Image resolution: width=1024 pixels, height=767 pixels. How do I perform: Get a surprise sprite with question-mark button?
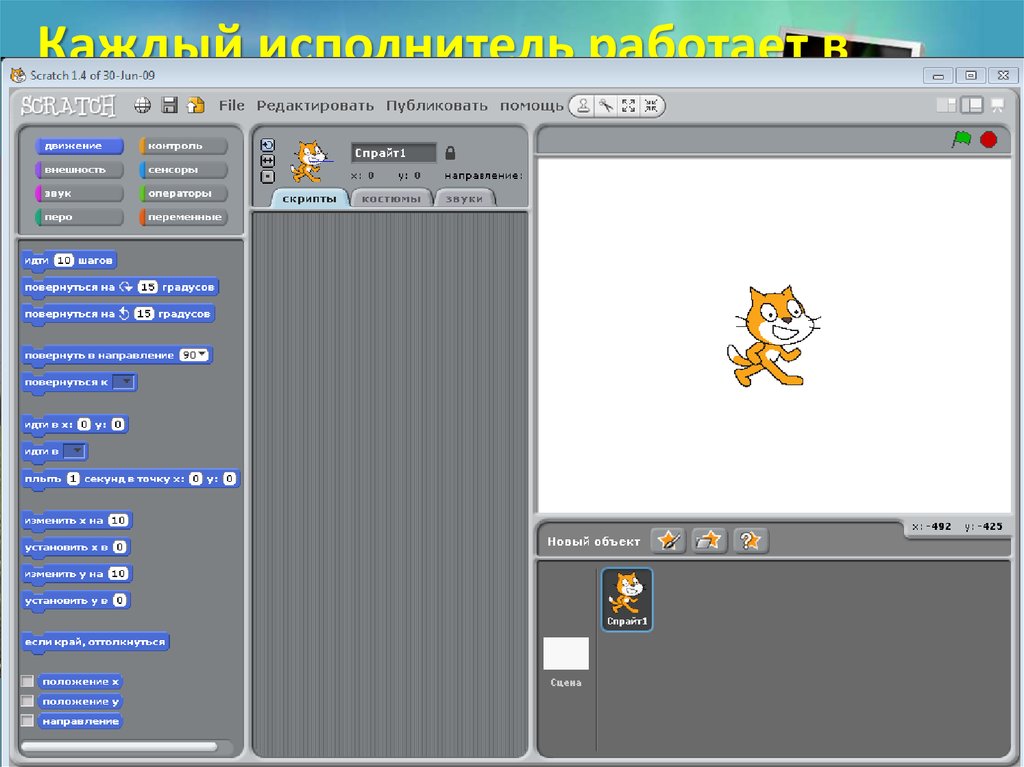(750, 541)
